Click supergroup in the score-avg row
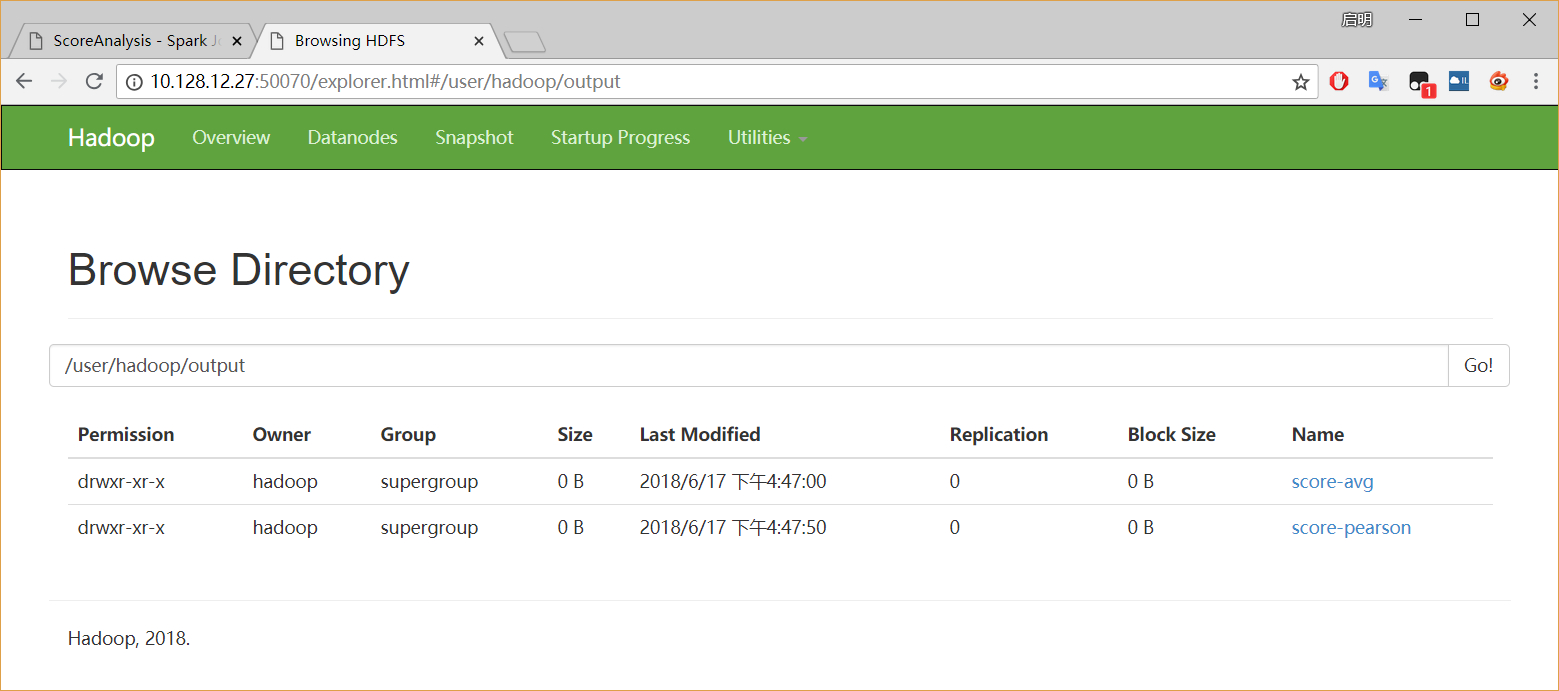Image resolution: width=1559 pixels, height=691 pixels. click(x=429, y=481)
